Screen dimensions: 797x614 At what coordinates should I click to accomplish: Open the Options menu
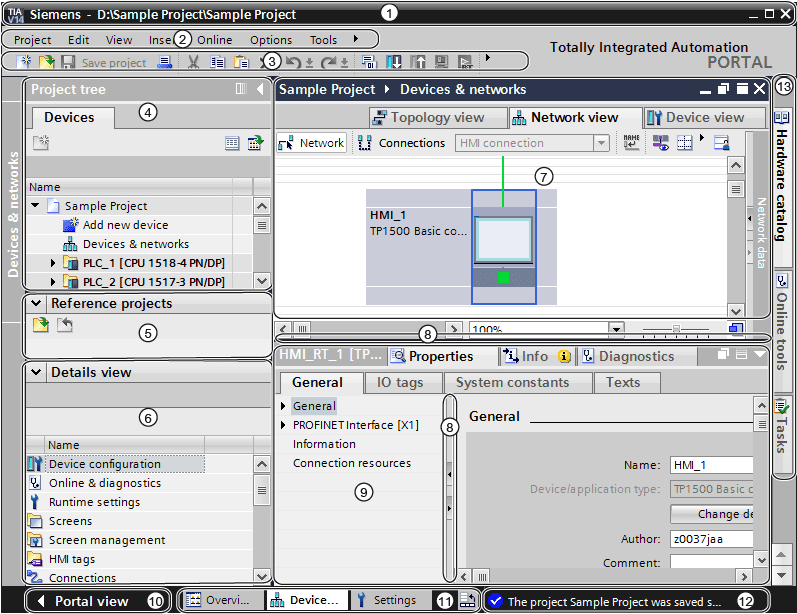coord(271,40)
